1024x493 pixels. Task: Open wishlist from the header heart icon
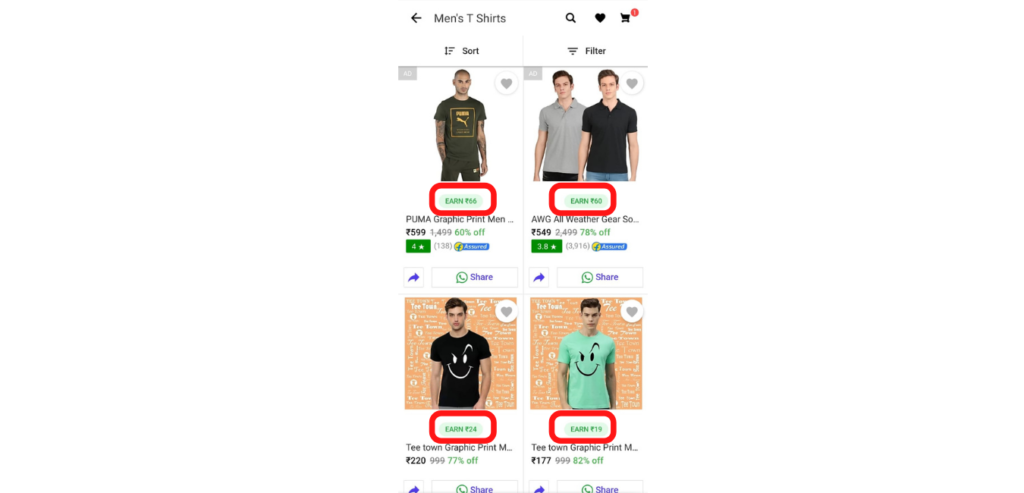click(x=600, y=18)
